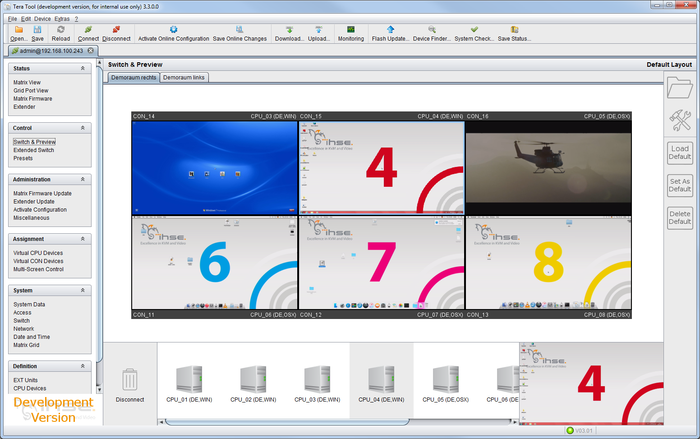Viewport: 700px width, 439px height.
Task: Open Presets in the sidebar
Action: (x=23, y=158)
